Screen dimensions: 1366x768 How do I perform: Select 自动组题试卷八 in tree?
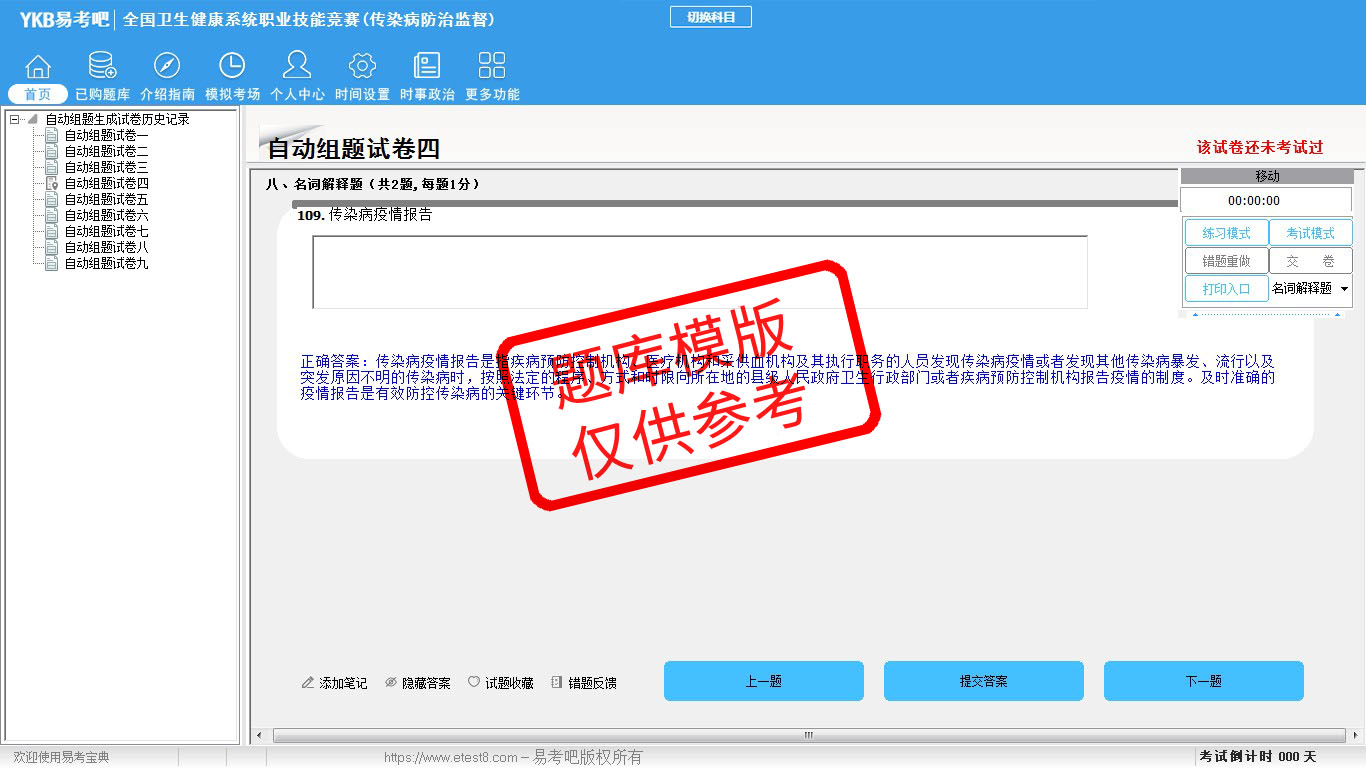click(106, 247)
